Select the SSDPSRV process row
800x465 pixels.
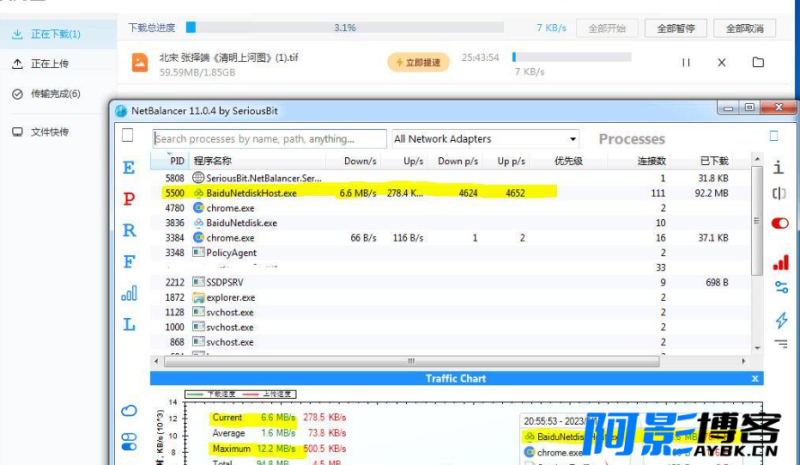(451, 282)
